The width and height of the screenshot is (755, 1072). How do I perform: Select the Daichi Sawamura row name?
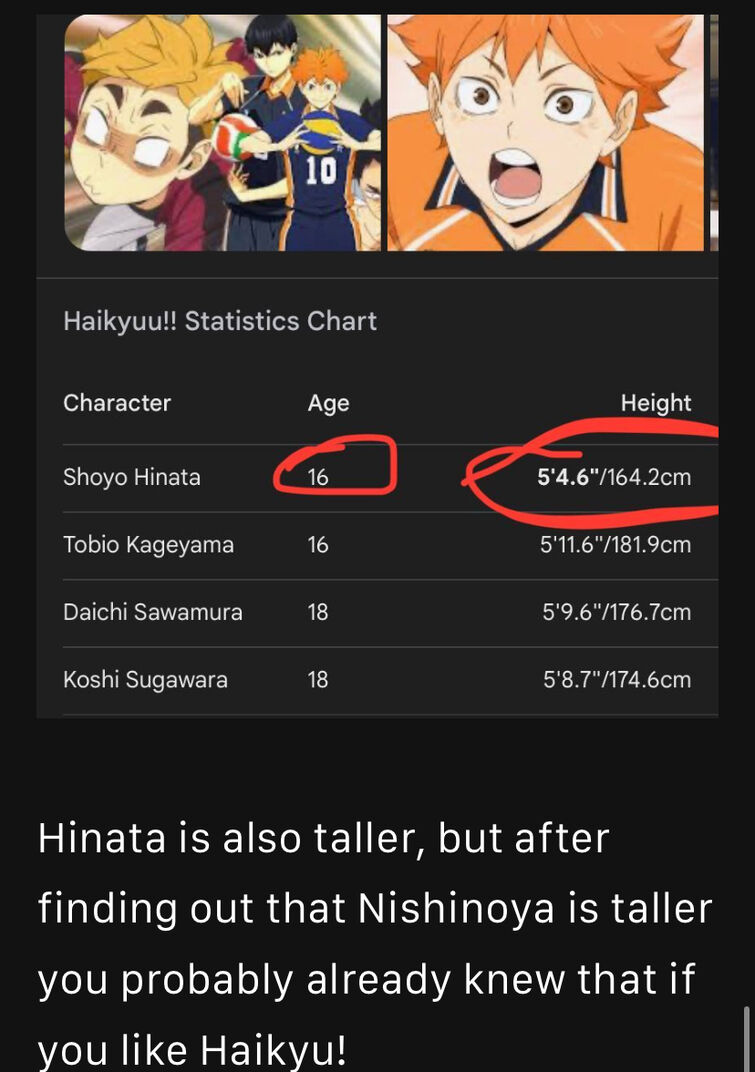coord(153,612)
